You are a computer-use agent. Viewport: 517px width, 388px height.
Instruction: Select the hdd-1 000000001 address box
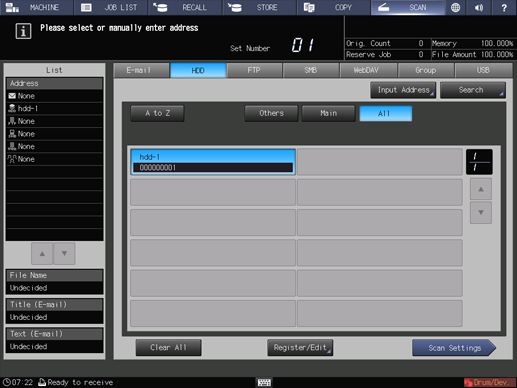click(x=213, y=162)
